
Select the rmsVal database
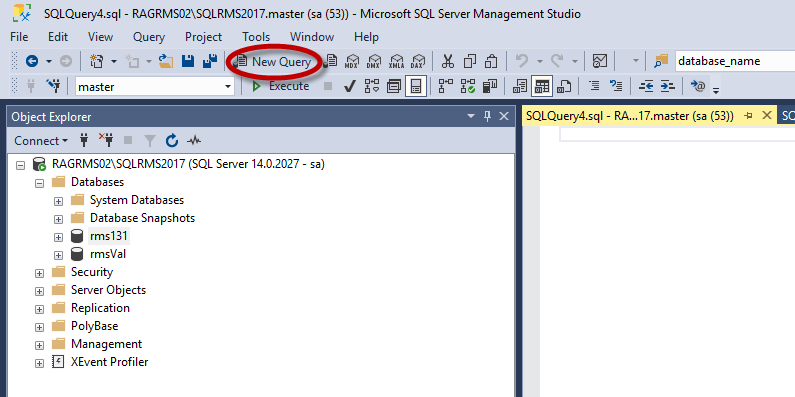107,254
